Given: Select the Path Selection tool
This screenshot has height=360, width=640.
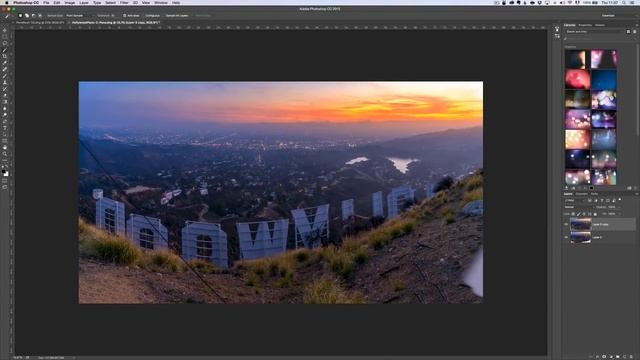Looking at the screenshot, I should (5, 135).
